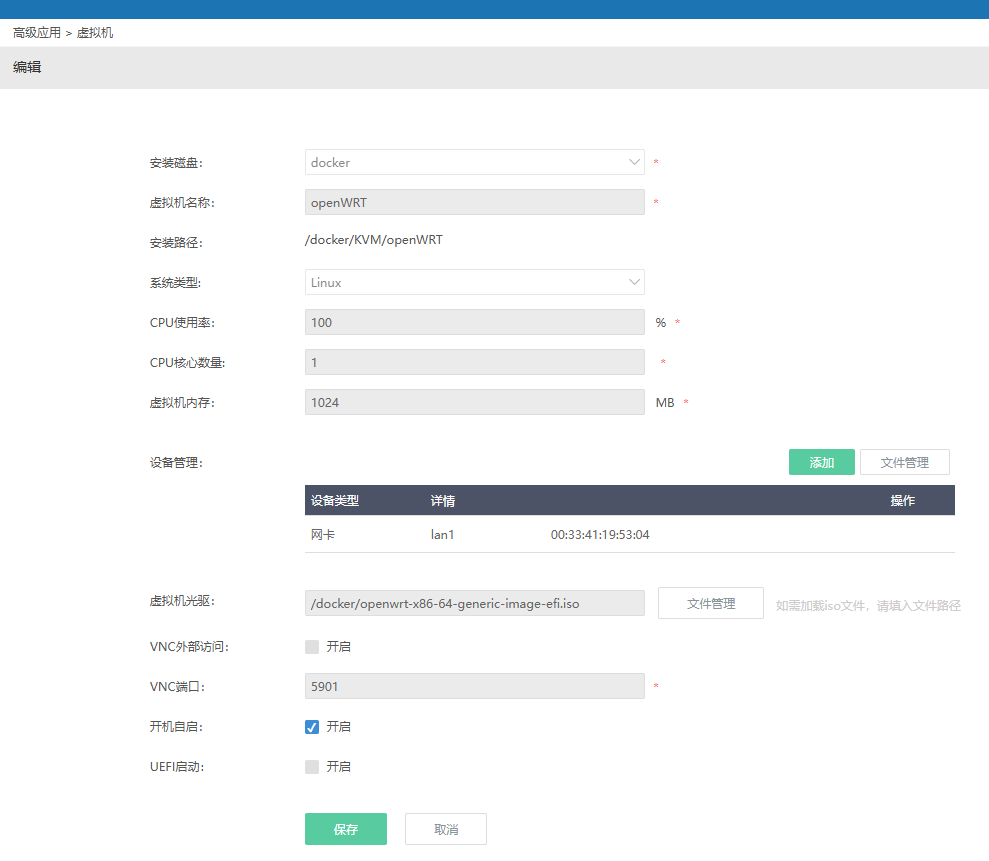This screenshot has width=989, height=861.
Task: Click 高级应用 in the breadcrumb
Action: pyautogui.click(x=37, y=33)
